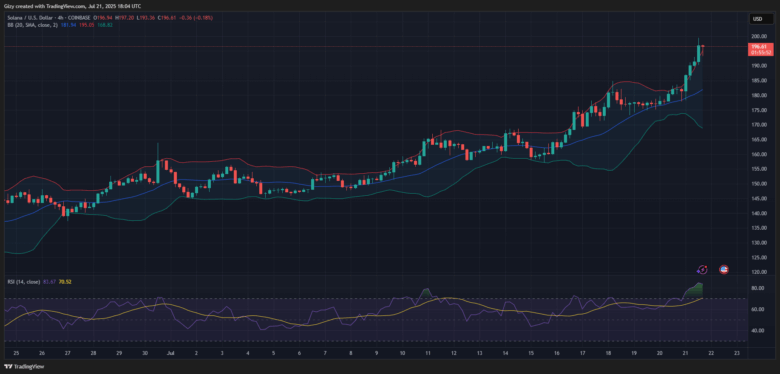The image size is (780, 374).
Task: Click the 180.00 price axis label
Action: pos(759,95)
